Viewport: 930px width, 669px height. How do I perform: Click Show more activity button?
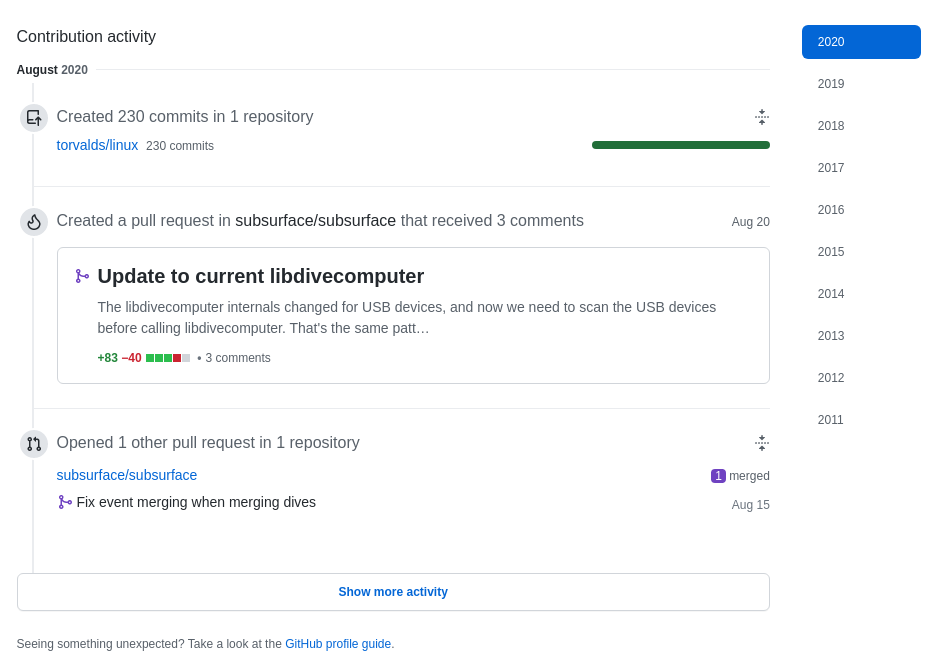393,592
